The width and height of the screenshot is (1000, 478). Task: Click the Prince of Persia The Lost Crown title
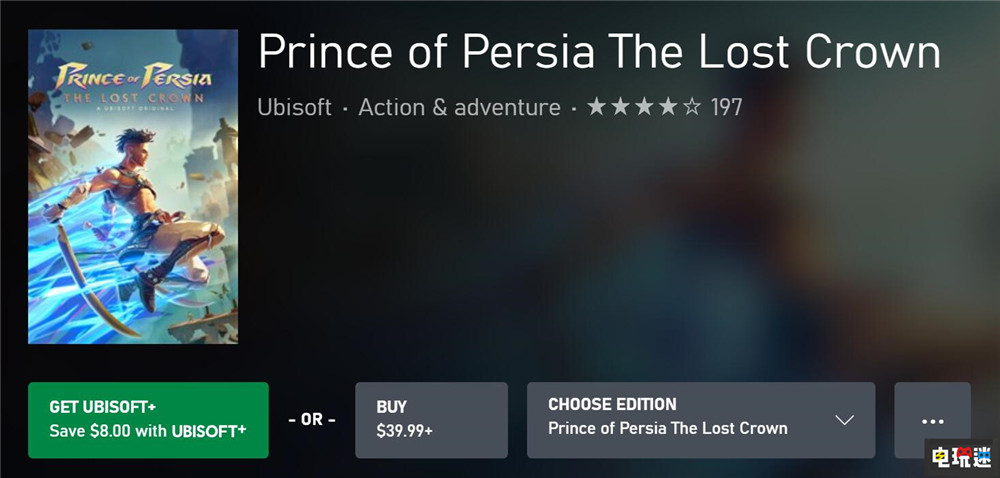tap(599, 50)
